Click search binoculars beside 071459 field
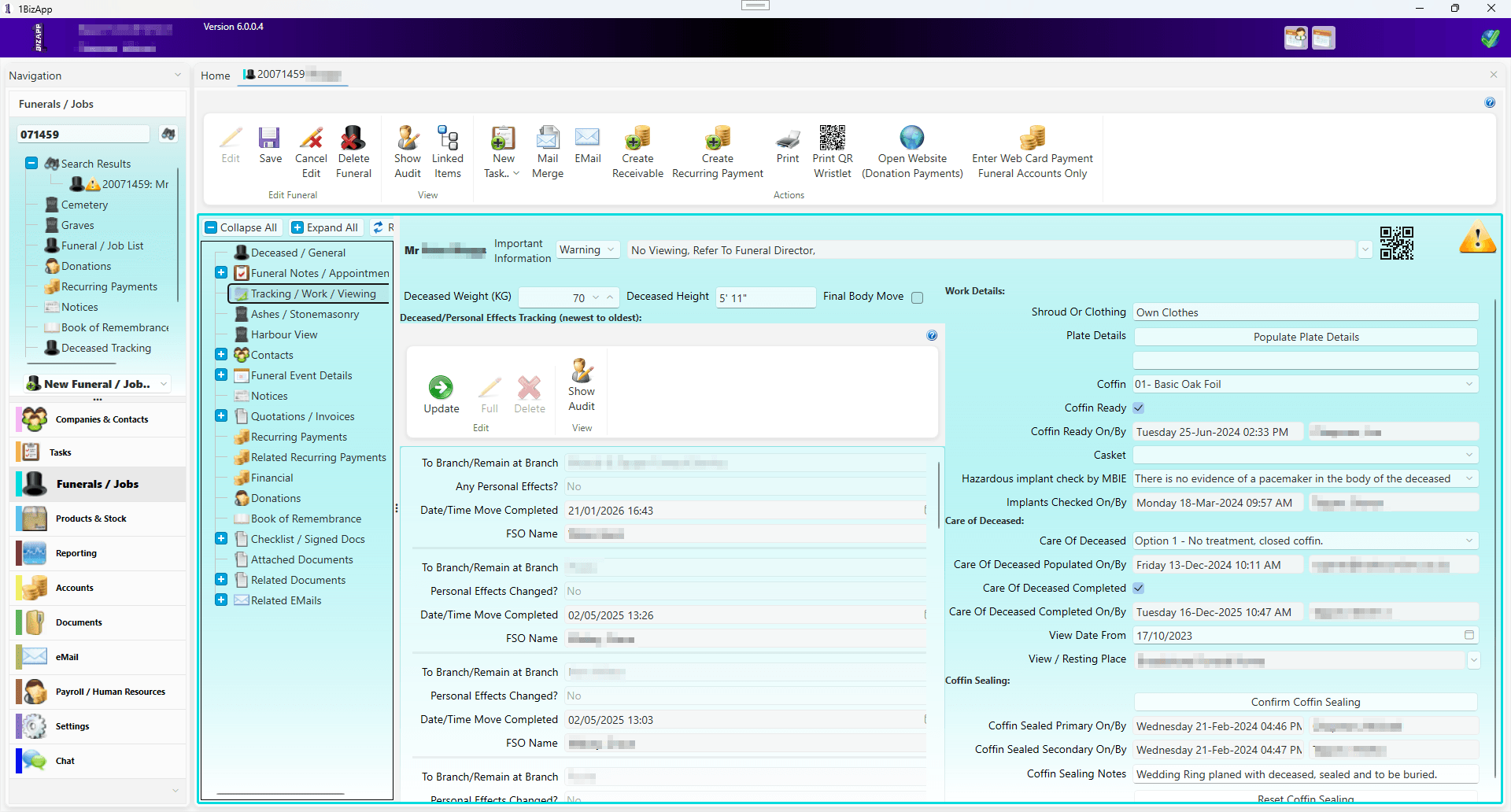 point(168,135)
